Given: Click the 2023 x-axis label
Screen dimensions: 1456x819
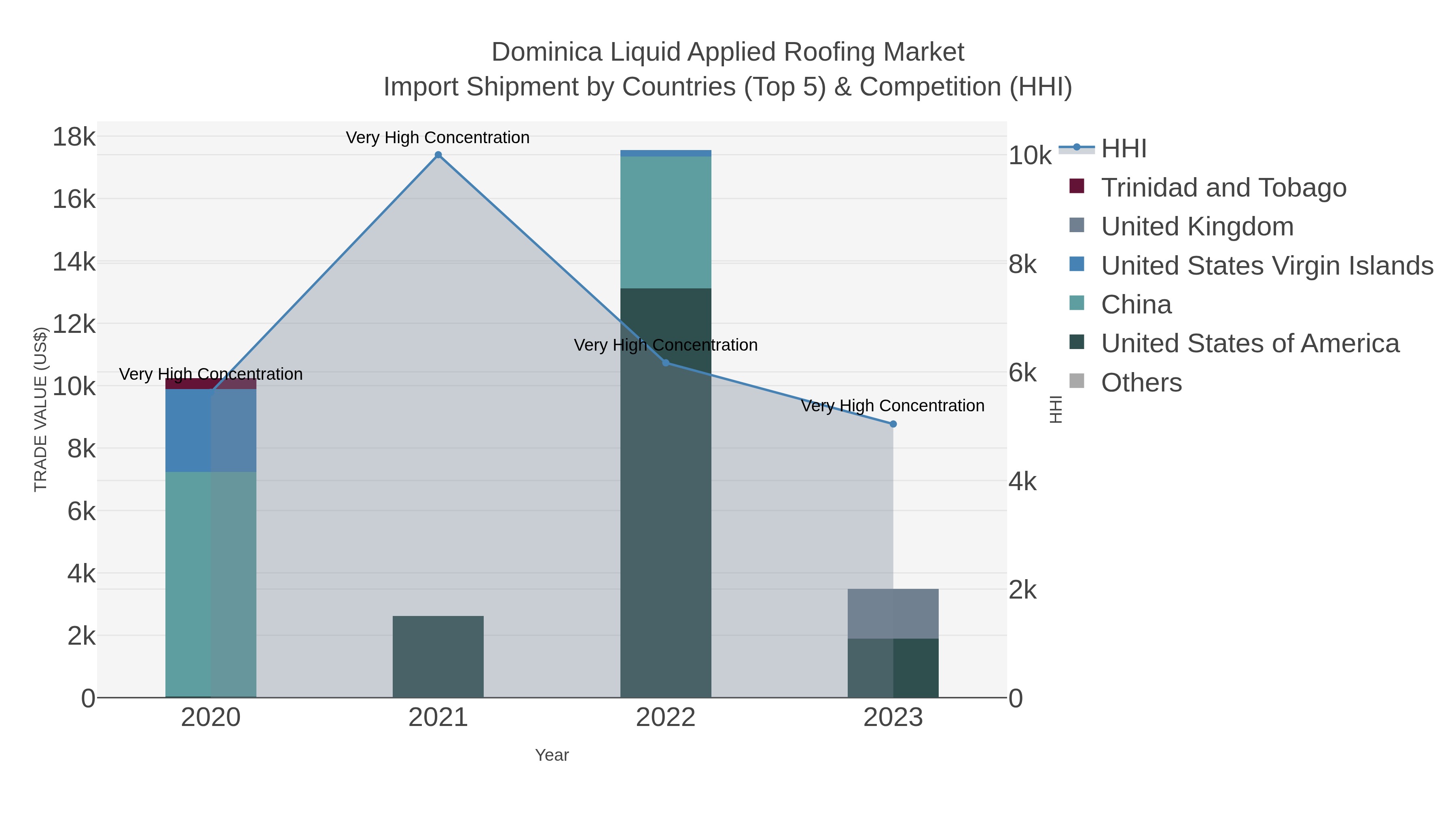Looking at the screenshot, I should pos(893,718).
